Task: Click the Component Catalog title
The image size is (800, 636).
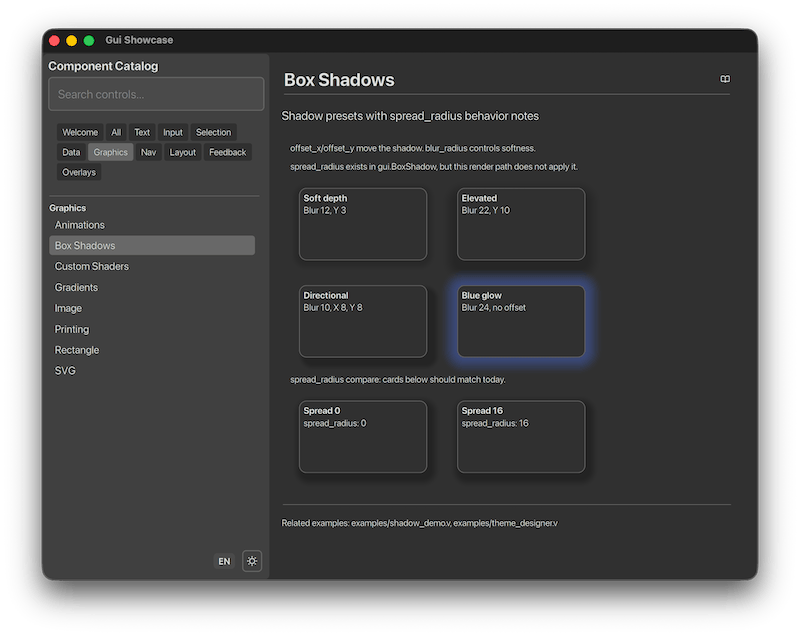Action: click(x=103, y=66)
